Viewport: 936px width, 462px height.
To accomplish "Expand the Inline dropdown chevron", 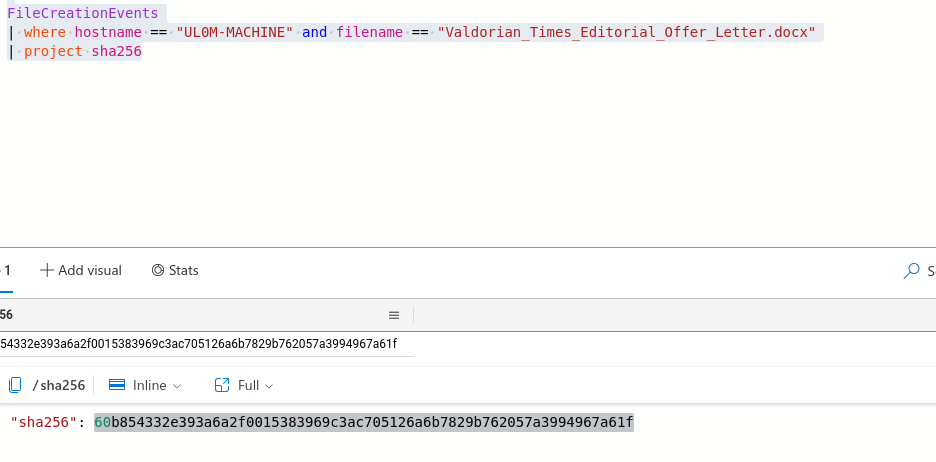I will 178,386.
